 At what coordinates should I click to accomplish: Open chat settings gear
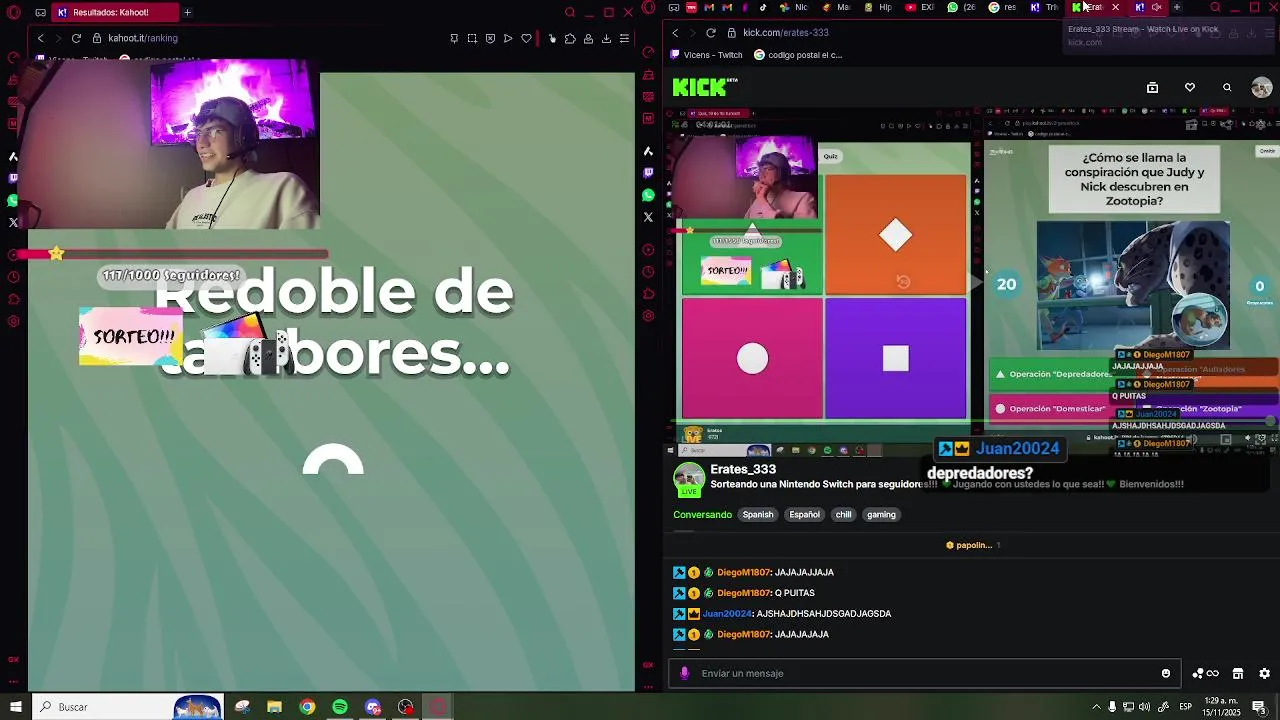click(1264, 673)
